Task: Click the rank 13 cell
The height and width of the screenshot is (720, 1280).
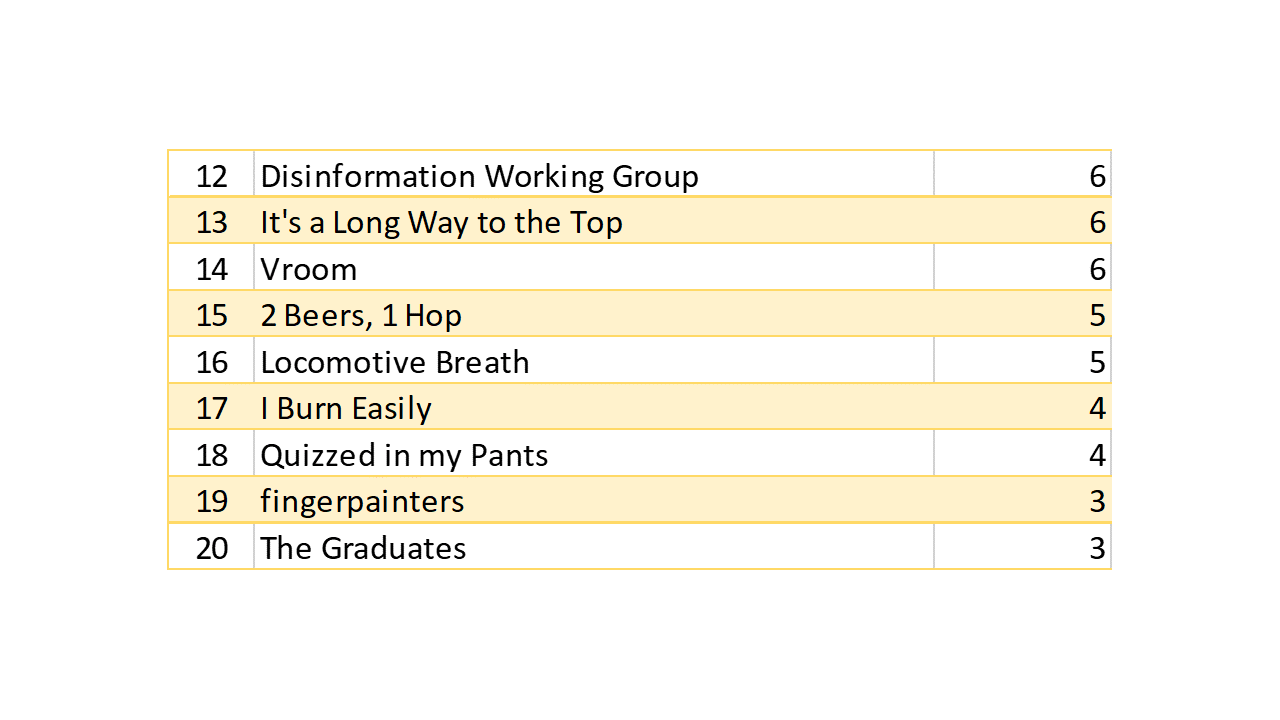Action: [x=212, y=222]
